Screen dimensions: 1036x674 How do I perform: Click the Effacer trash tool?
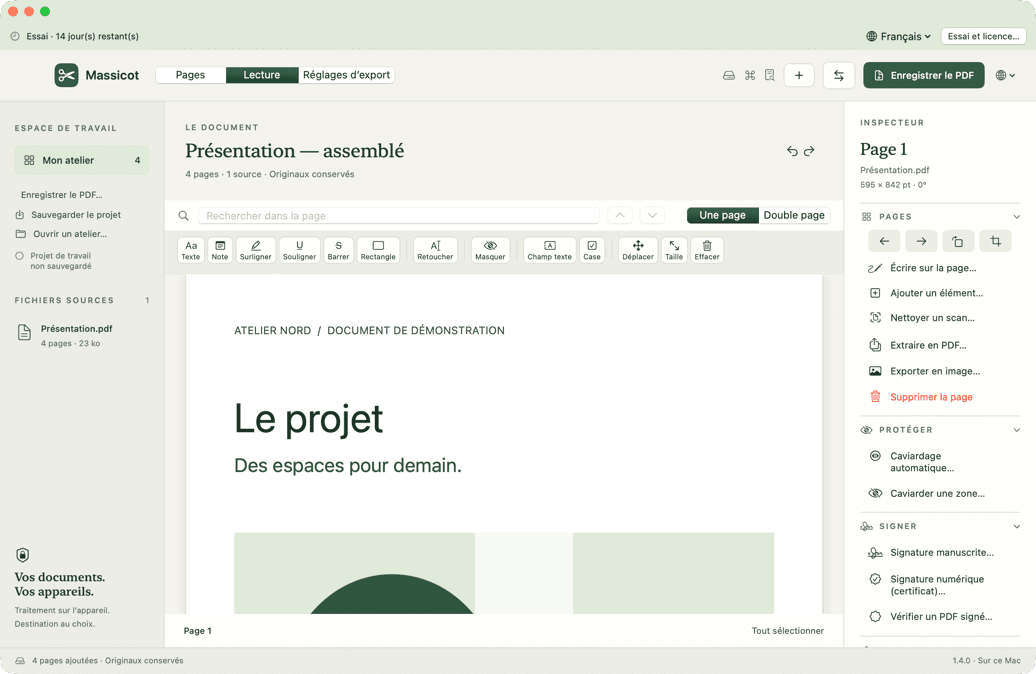pos(707,250)
